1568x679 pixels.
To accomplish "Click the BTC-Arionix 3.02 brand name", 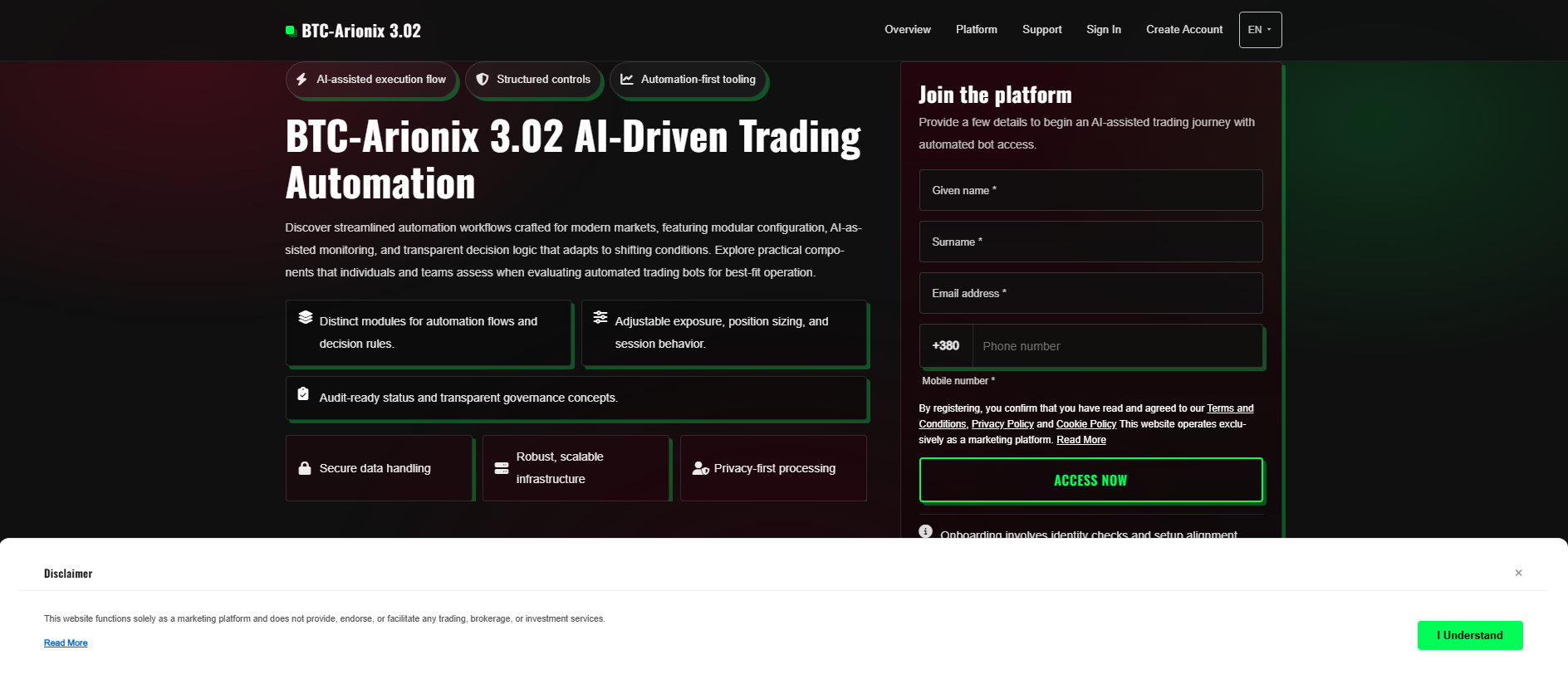I will click(x=361, y=31).
